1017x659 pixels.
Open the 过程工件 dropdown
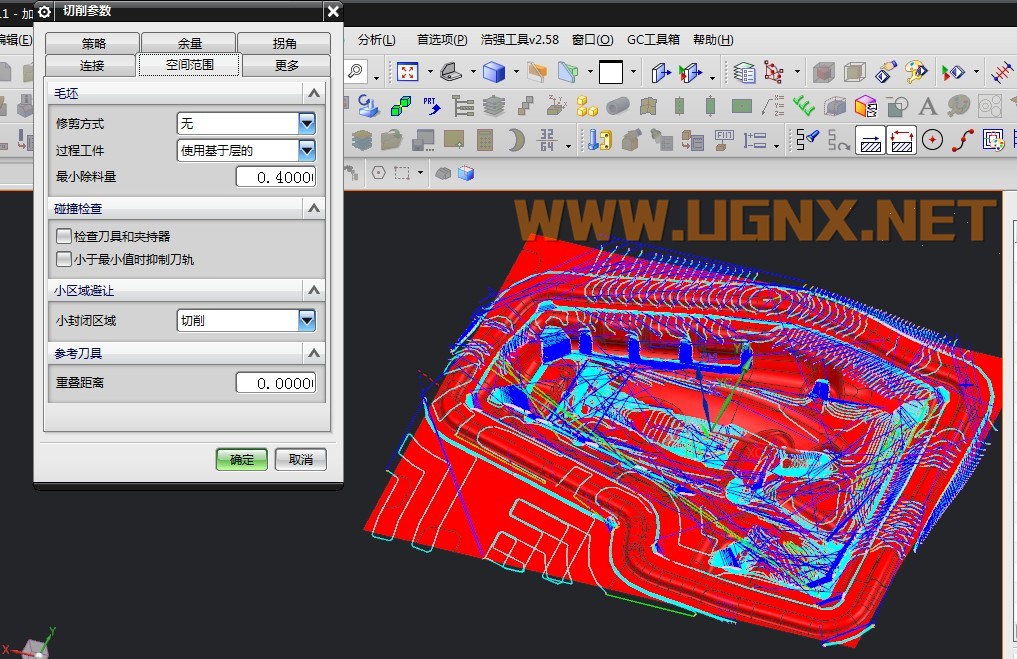(x=307, y=150)
